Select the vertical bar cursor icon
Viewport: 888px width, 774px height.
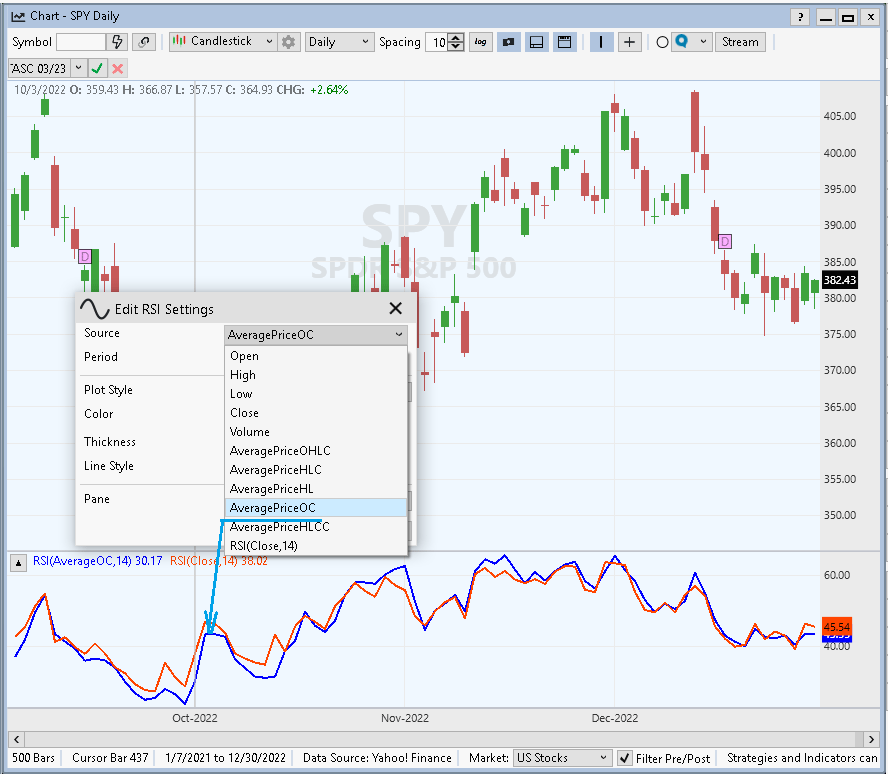pyautogui.click(x=602, y=42)
